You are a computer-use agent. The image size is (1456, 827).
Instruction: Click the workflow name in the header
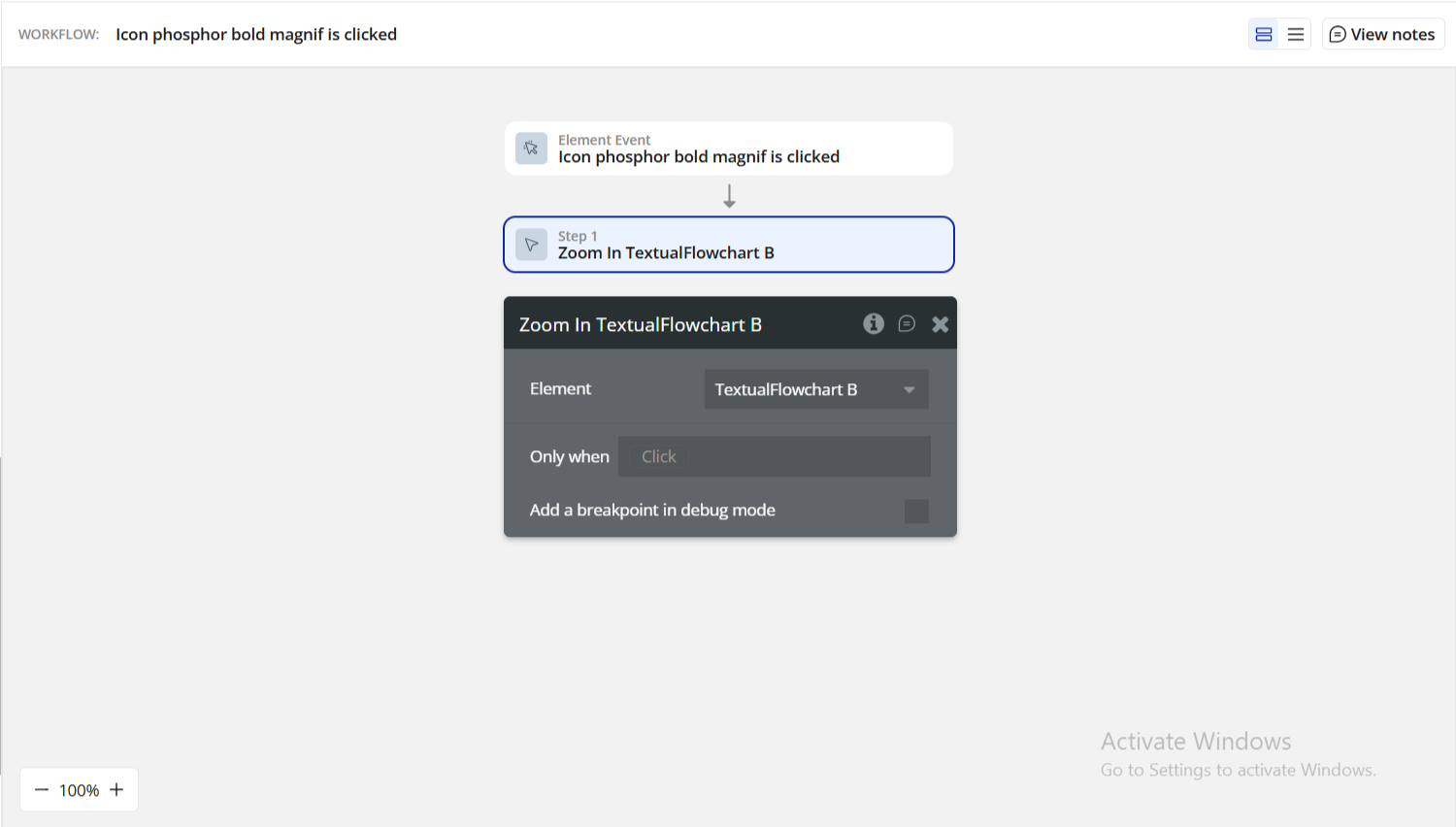pyautogui.click(x=256, y=35)
